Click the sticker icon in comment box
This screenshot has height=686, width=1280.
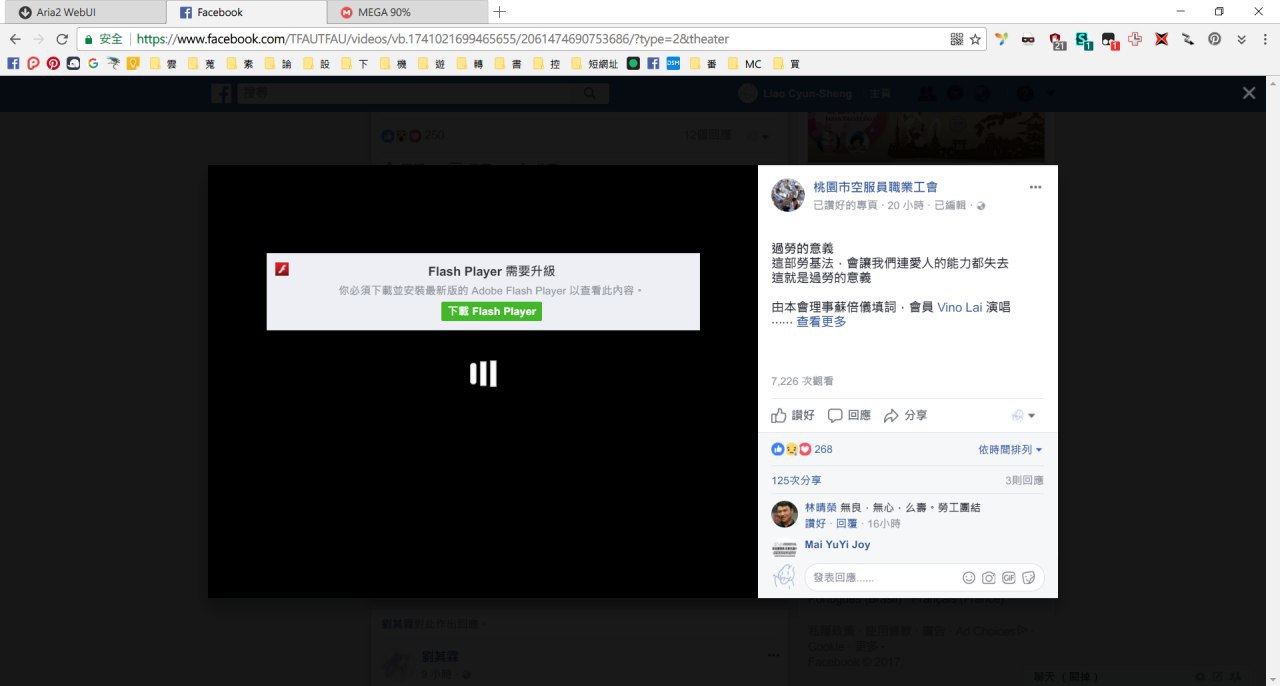(x=1029, y=578)
